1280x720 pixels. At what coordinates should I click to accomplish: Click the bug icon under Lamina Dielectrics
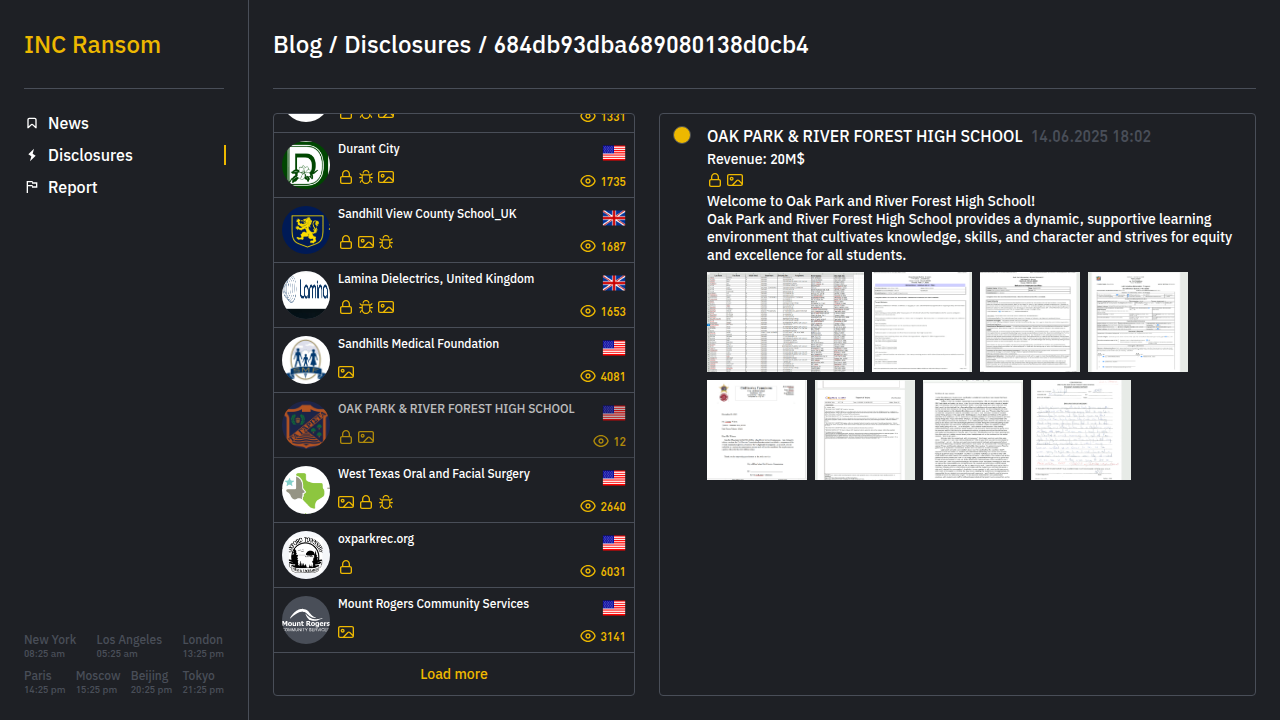pyautogui.click(x=366, y=307)
